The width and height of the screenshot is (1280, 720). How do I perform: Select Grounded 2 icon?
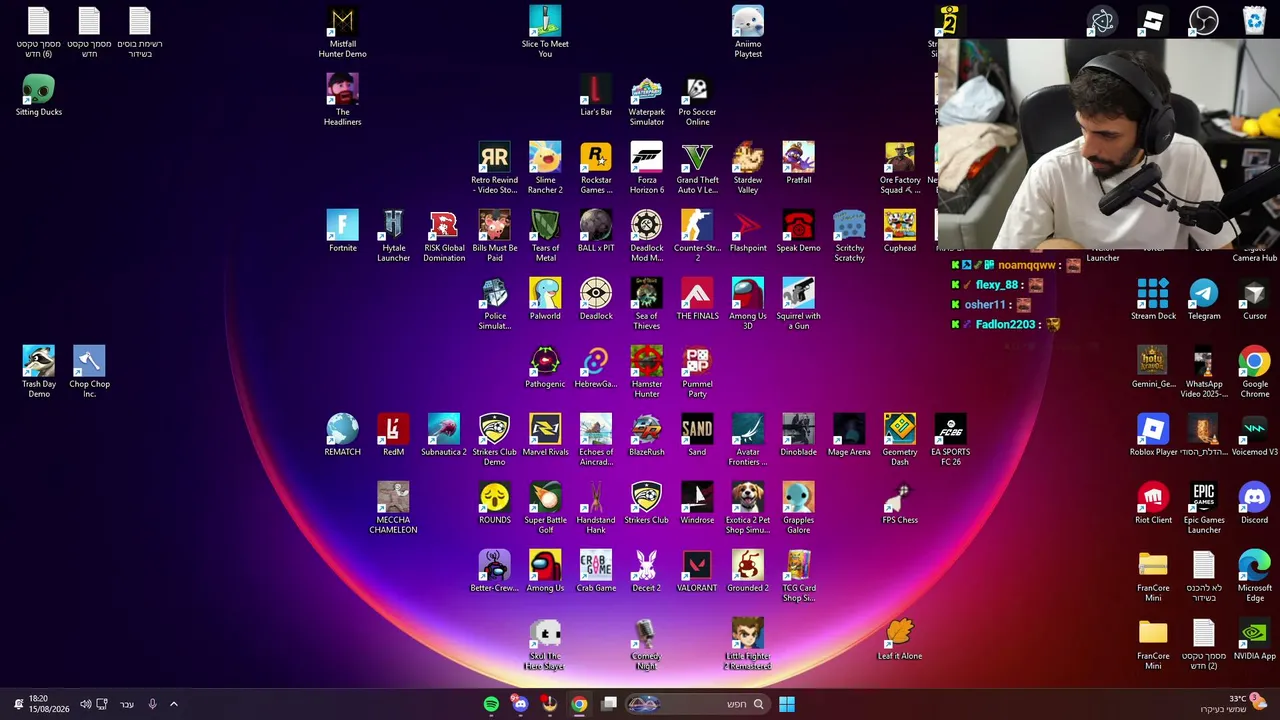tap(748, 571)
